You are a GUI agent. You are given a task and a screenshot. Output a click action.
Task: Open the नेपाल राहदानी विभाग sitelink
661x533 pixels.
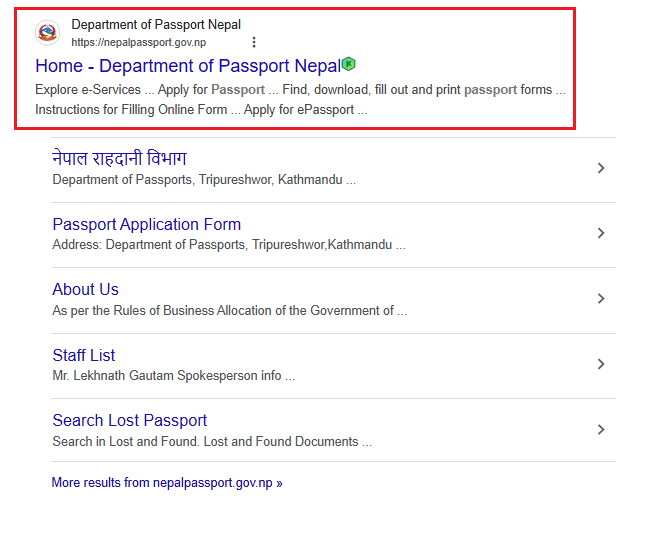tap(119, 159)
